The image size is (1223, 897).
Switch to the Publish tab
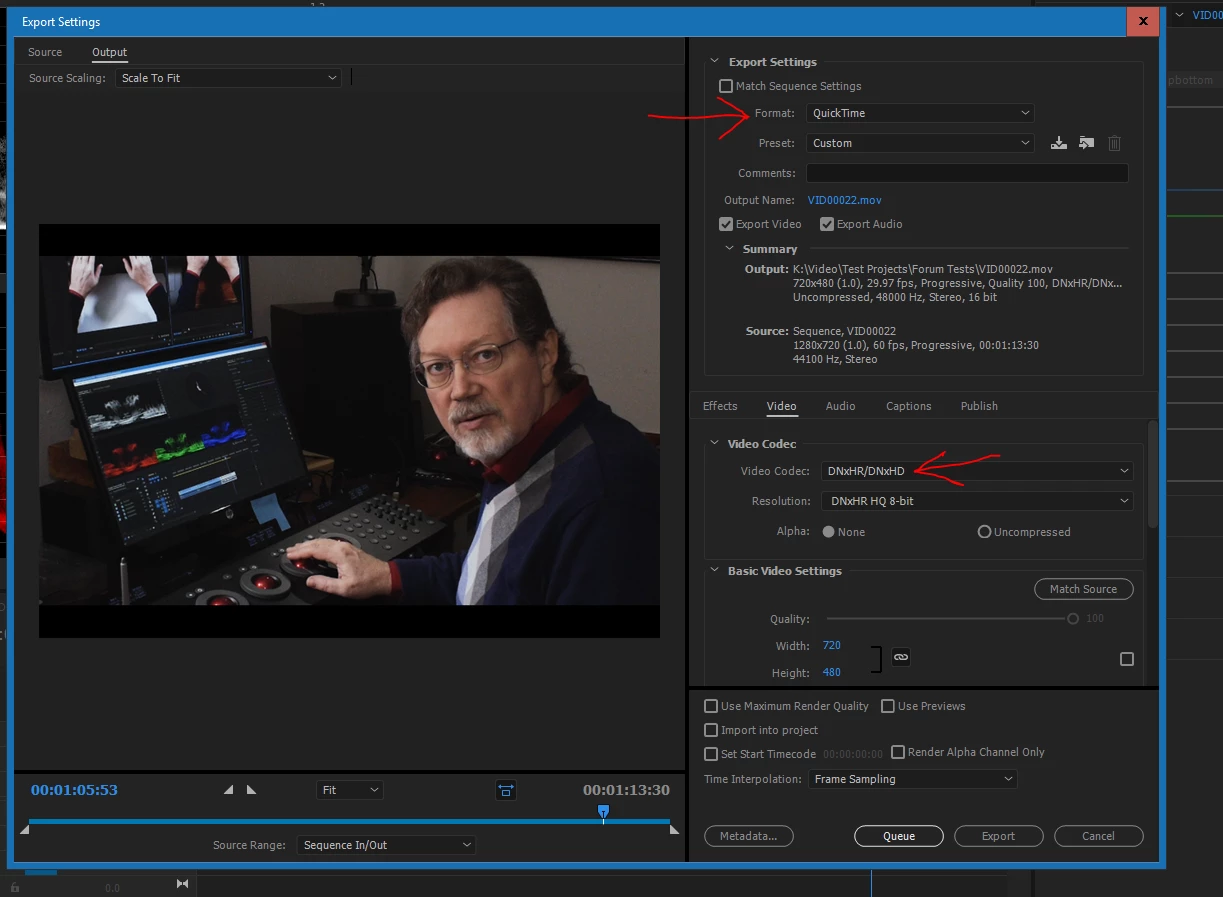(979, 406)
